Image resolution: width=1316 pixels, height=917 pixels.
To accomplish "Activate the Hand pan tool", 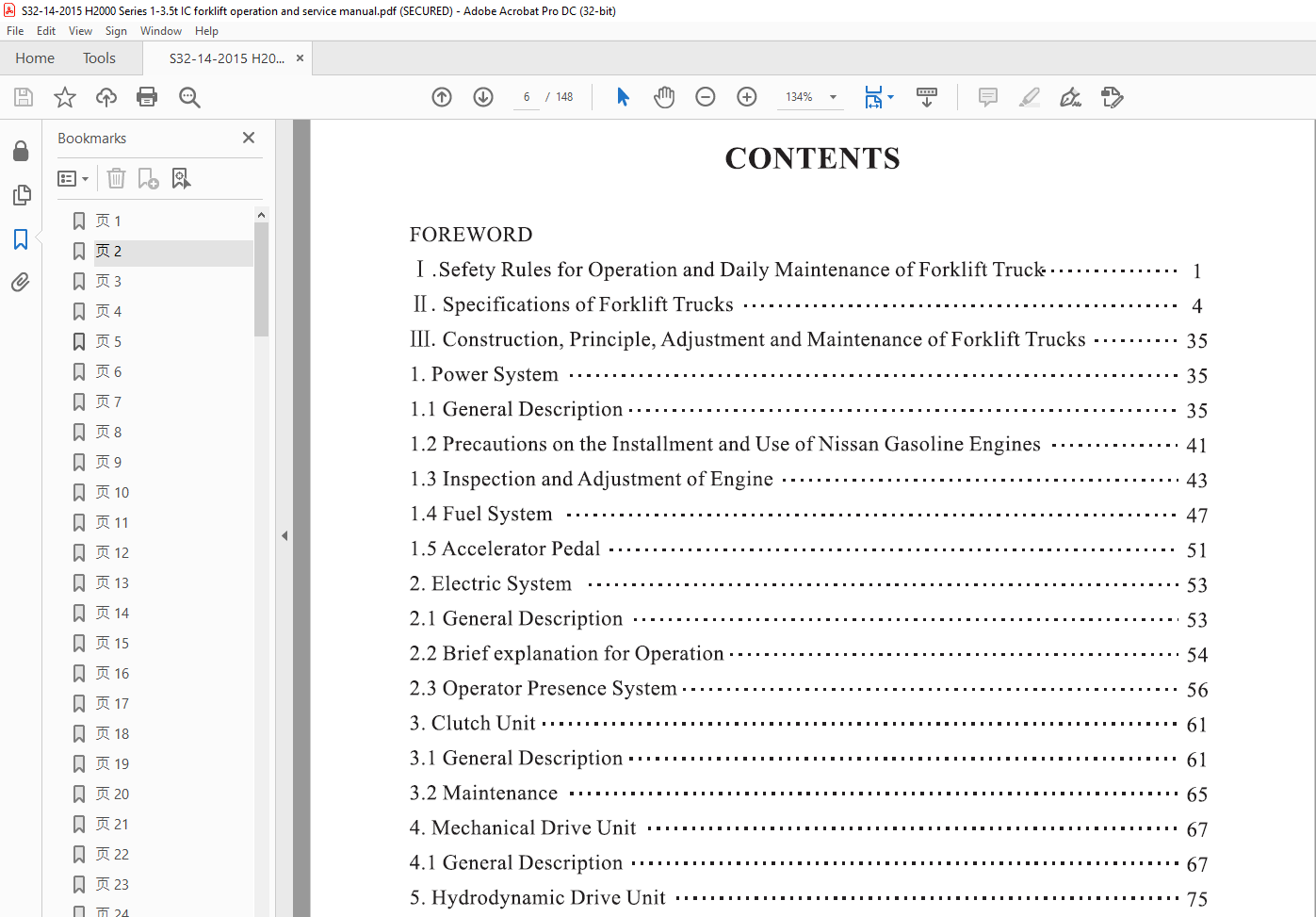I will pos(664,97).
